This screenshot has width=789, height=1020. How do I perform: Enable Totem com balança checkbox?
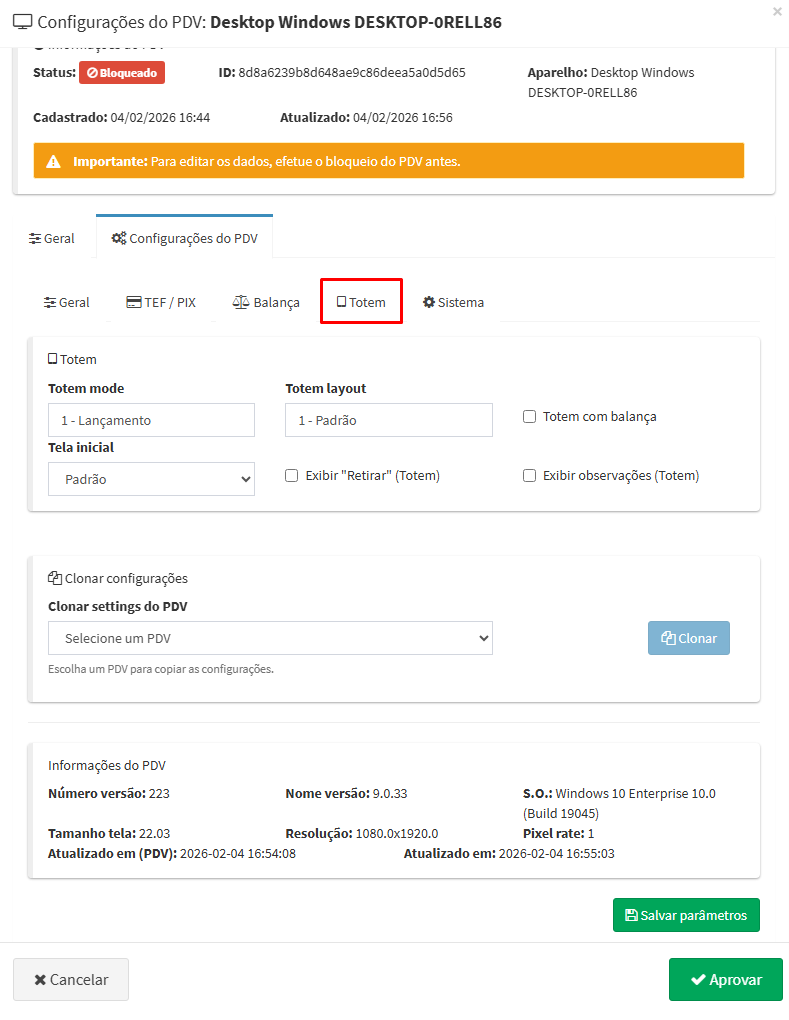530,417
